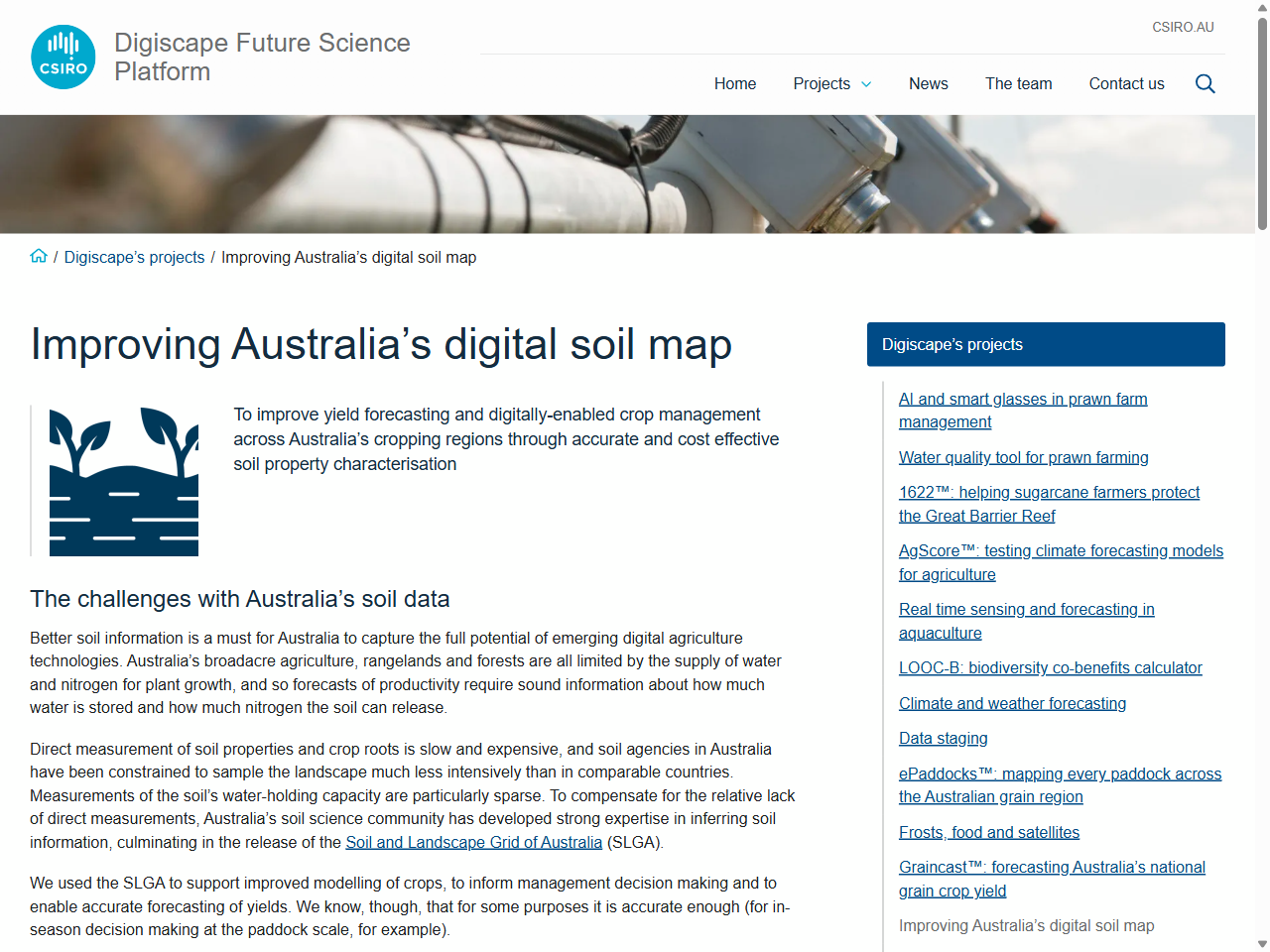Click the Digiscape Future Science Platform title
This screenshot has height=952, width=1270.
tap(262, 57)
